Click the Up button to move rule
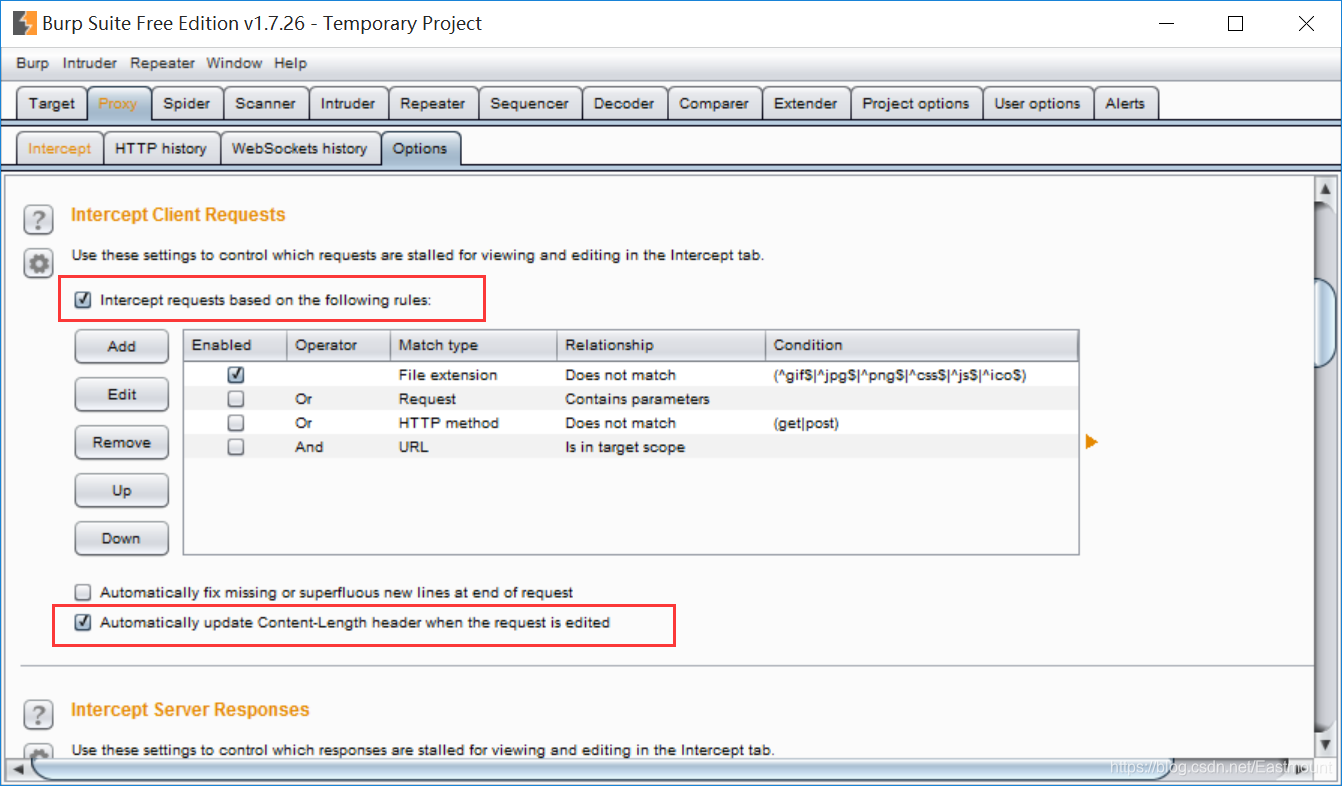 click(122, 490)
